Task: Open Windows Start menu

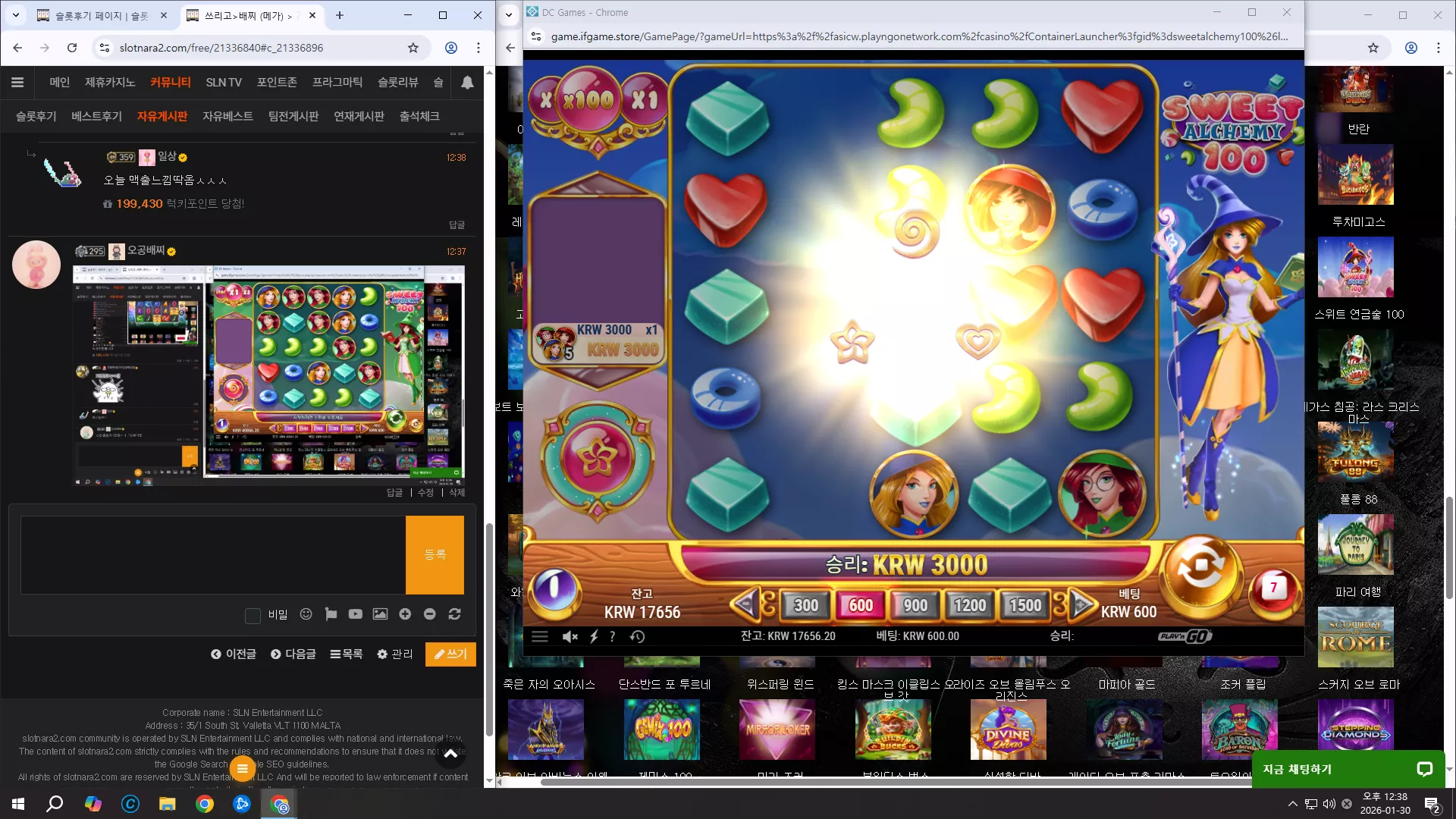Action: pyautogui.click(x=18, y=804)
